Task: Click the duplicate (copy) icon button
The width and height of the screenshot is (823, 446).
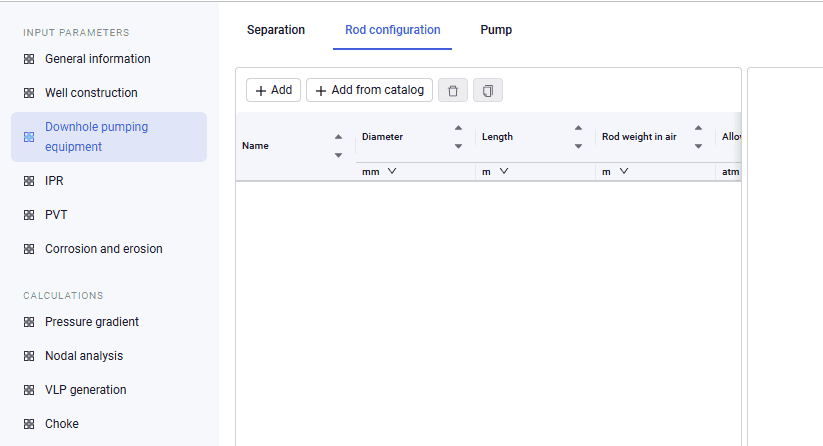Action: 488,90
